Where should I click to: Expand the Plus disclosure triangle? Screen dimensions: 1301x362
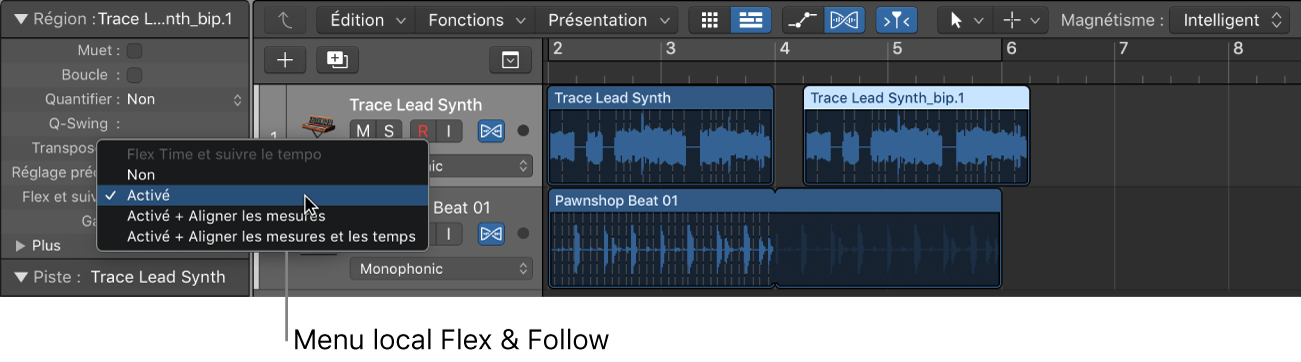[x=21, y=245]
